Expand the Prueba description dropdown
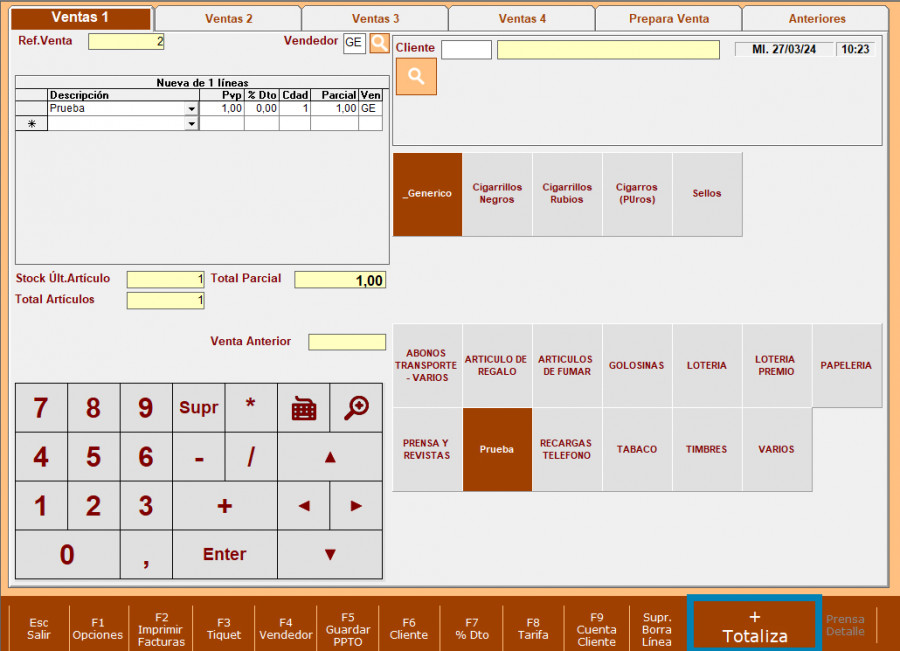Screen dimensions: 900x651 tap(191, 109)
